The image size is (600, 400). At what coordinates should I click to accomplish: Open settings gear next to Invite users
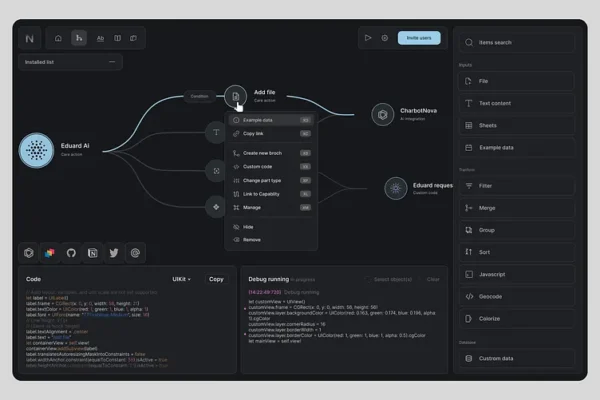[384, 38]
